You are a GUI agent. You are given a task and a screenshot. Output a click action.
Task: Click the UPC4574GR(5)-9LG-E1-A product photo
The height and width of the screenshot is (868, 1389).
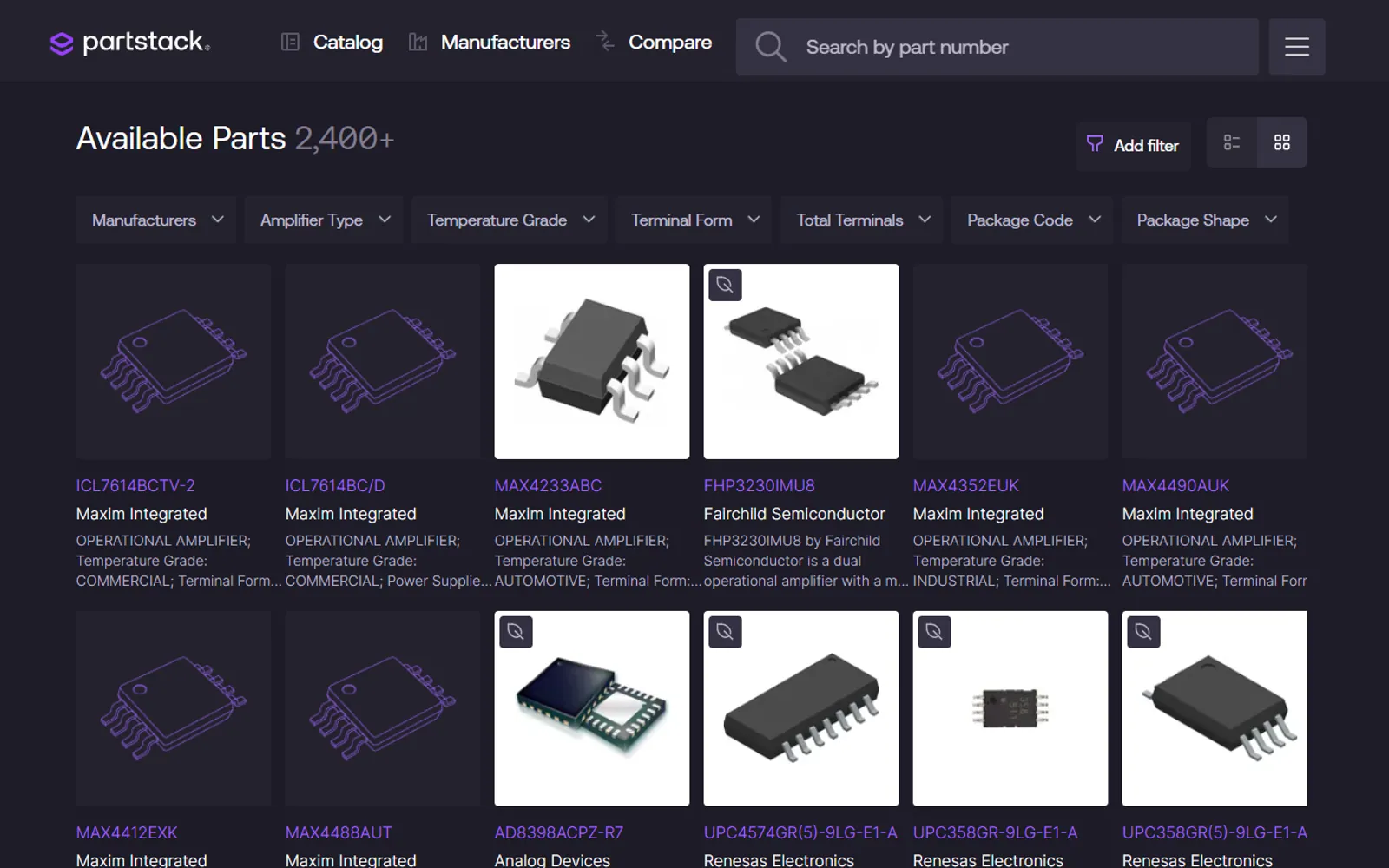(801, 708)
